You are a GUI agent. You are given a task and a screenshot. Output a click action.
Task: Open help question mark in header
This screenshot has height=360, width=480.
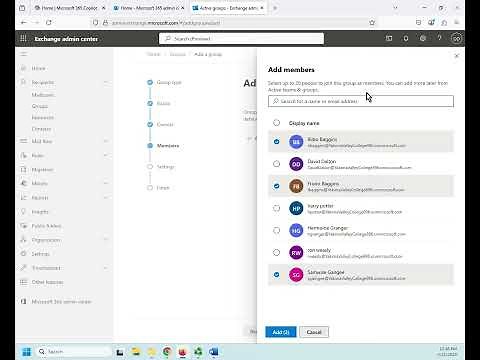point(440,38)
